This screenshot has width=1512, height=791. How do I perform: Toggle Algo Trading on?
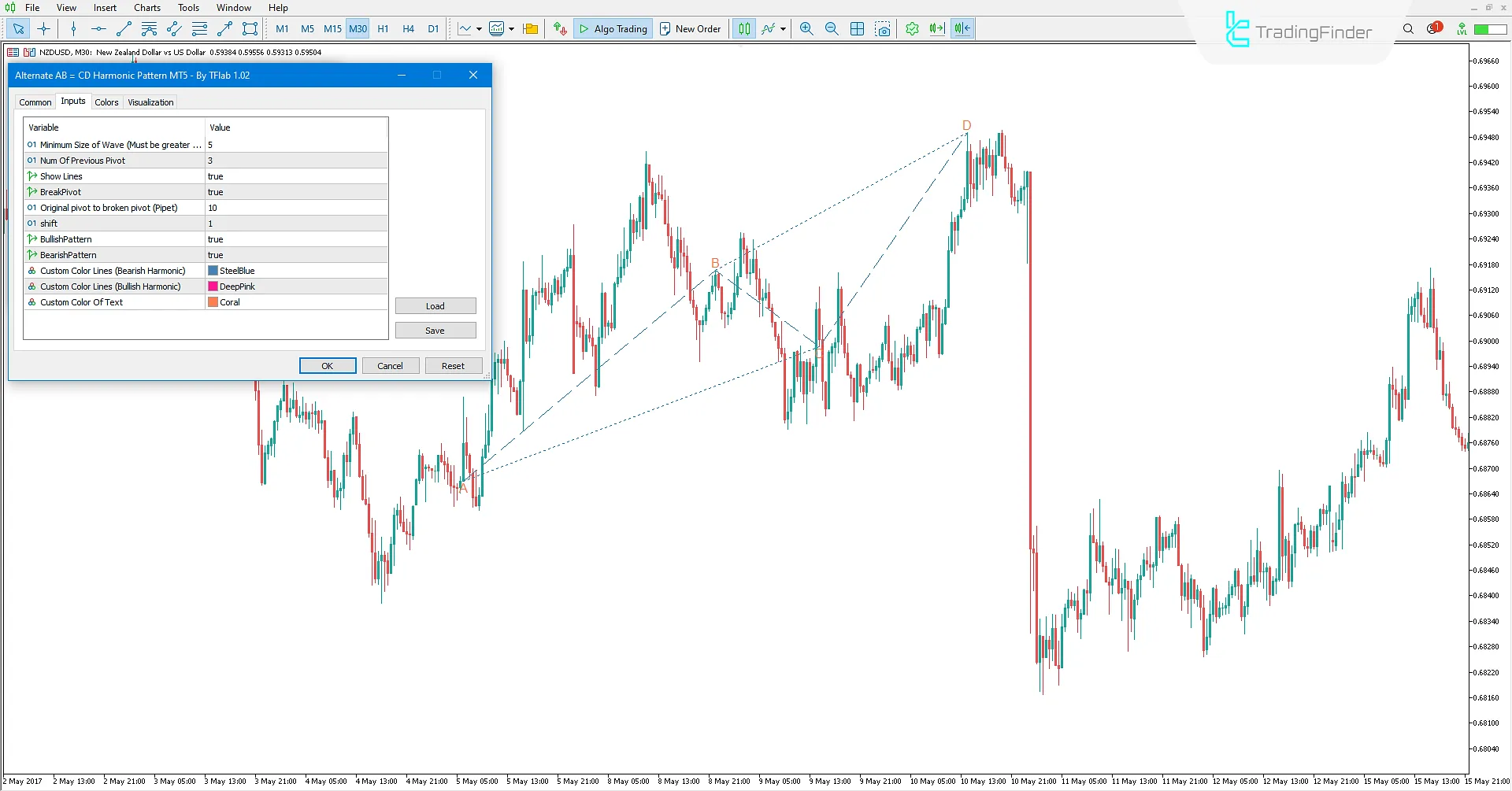(x=613, y=28)
